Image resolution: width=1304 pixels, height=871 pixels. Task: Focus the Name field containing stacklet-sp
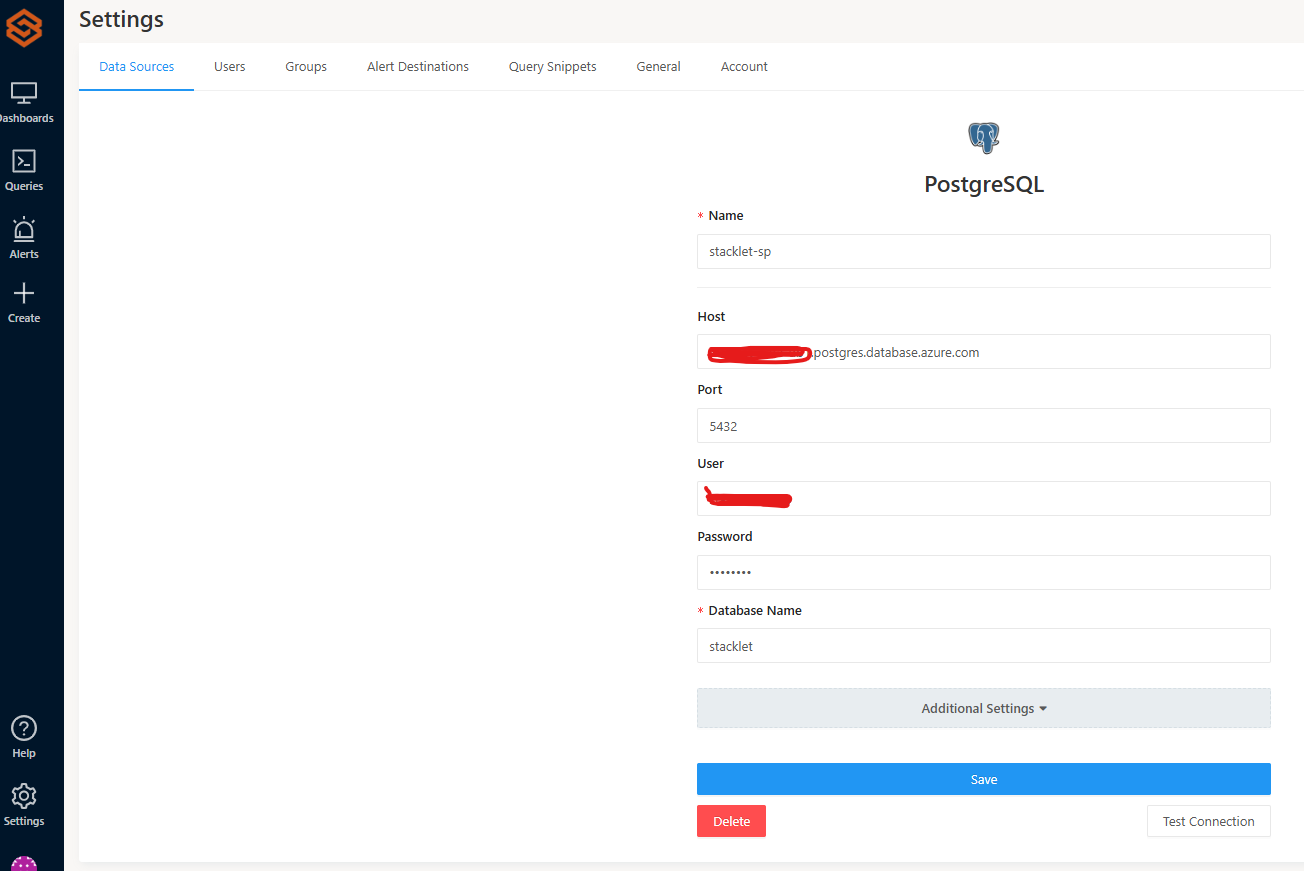[984, 251]
